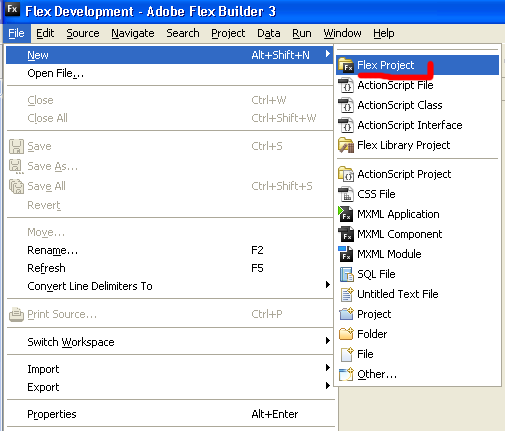Click the Ctrl+W shortcut text

point(269,100)
